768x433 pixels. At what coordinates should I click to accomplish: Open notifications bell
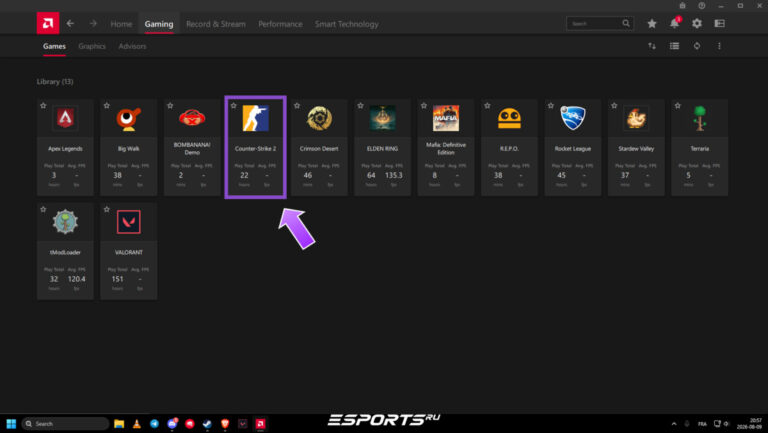point(674,24)
